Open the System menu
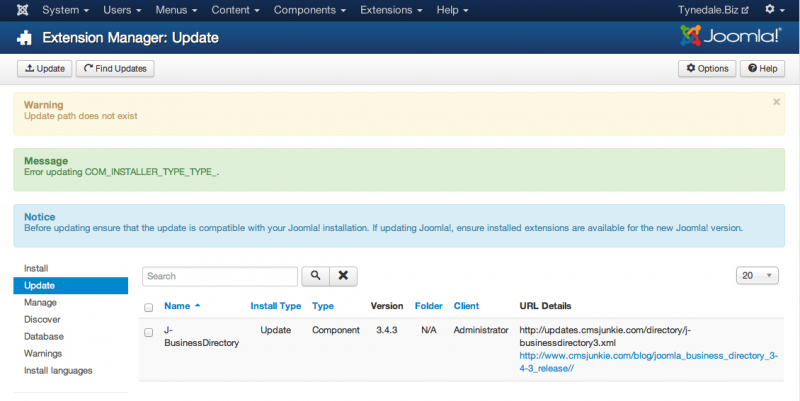800x401 pixels. coord(65,10)
